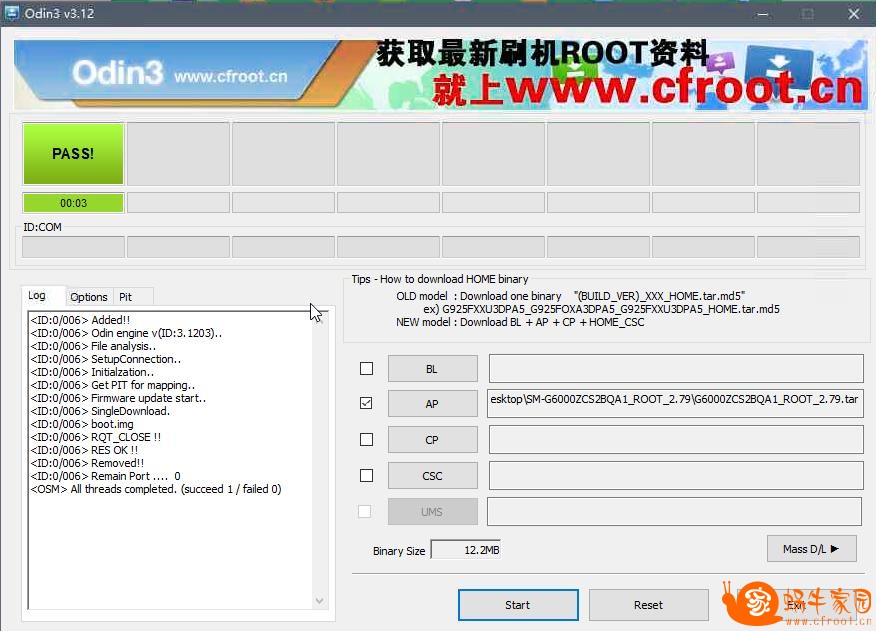
Task: Select log line 'boot.img'
Action: click(82, 424)
